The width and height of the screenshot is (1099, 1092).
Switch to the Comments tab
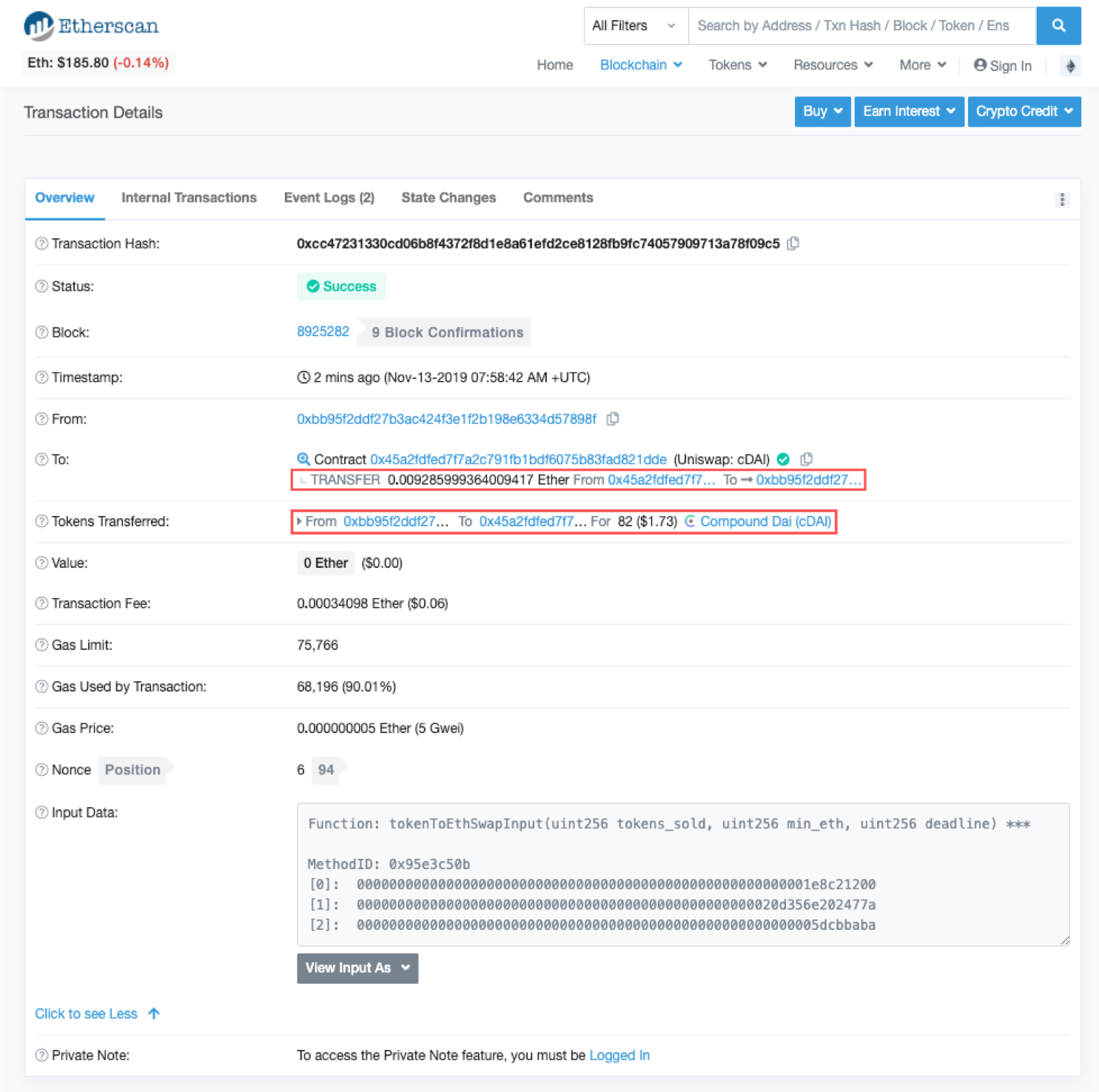(558, 198)
